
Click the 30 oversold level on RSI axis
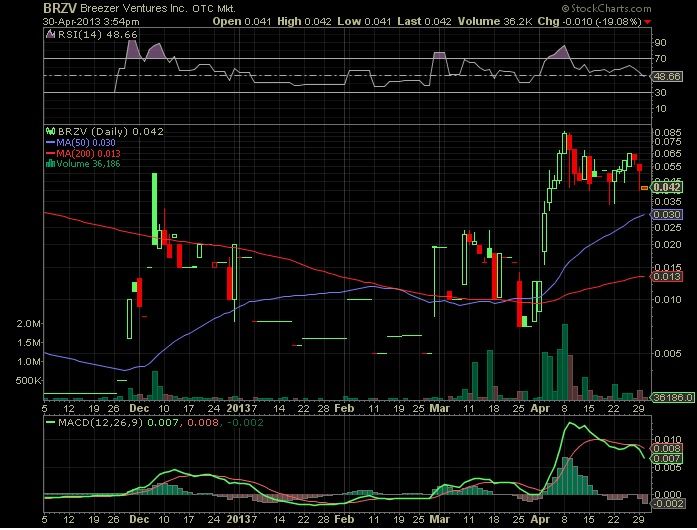[x=660, y=92]
